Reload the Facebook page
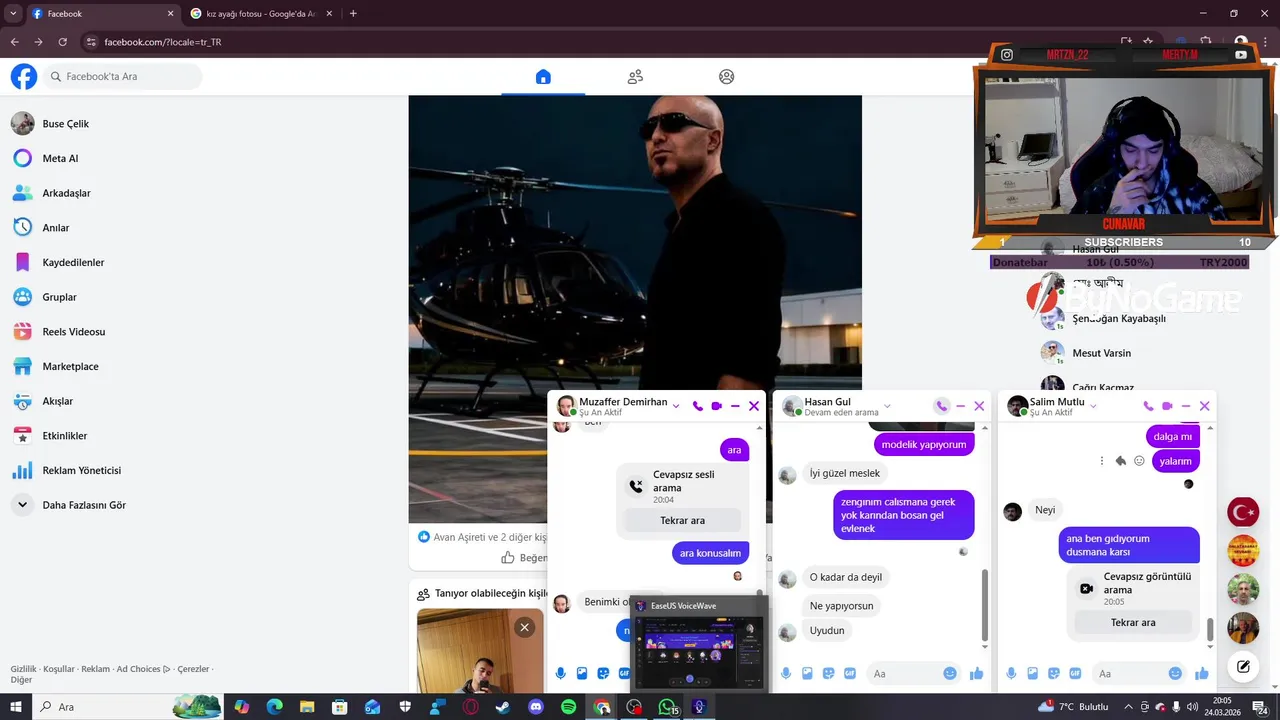 coord(62,42)
